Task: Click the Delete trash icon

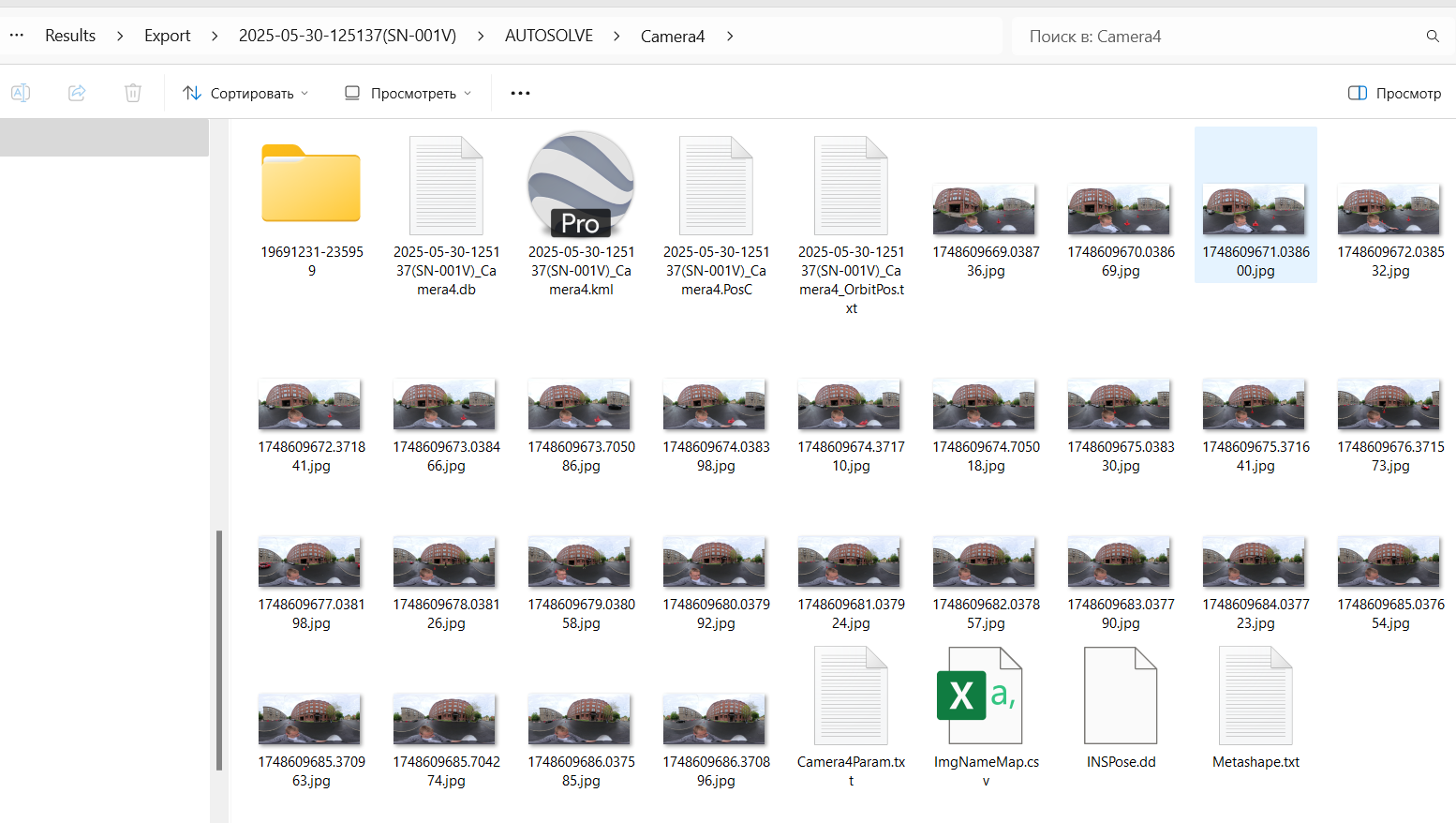Action: [133, 93]
